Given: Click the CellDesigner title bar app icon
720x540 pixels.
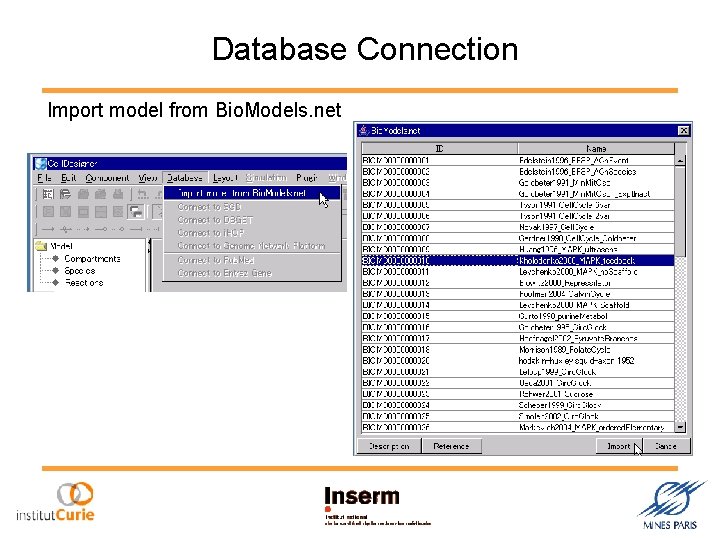Looking at the screenshot, I should [x=40, y=163].
